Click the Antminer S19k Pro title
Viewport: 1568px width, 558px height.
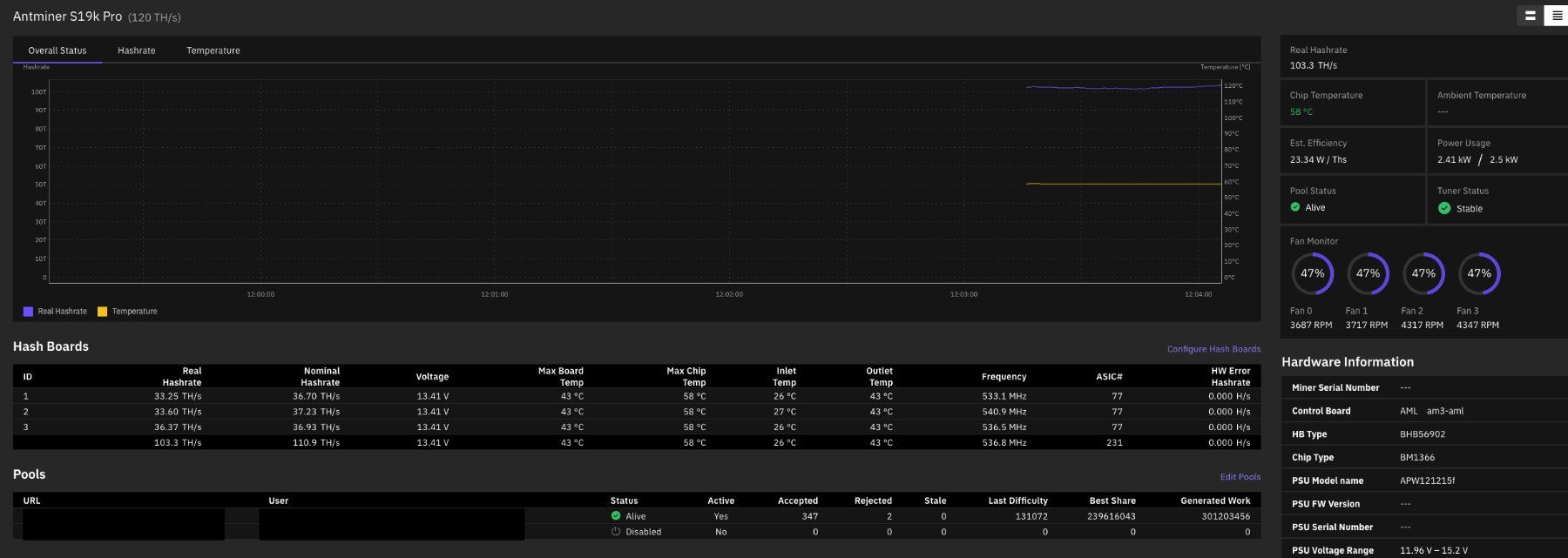67,17
